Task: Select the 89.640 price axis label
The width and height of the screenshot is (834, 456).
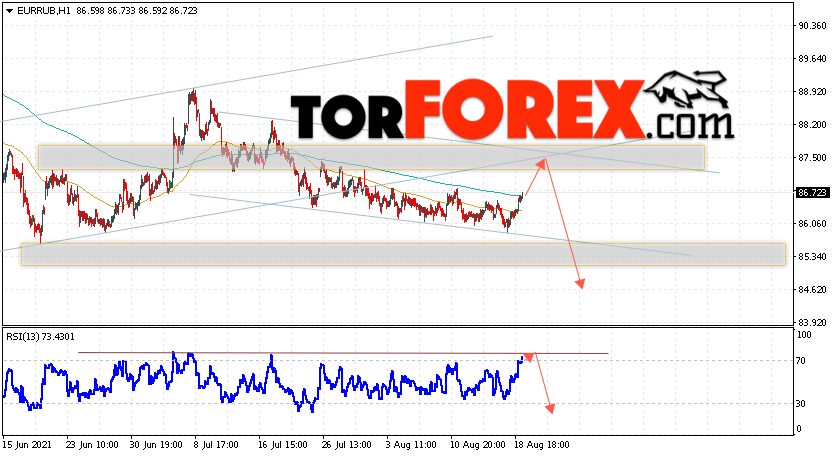Action: tap(812, 59)
